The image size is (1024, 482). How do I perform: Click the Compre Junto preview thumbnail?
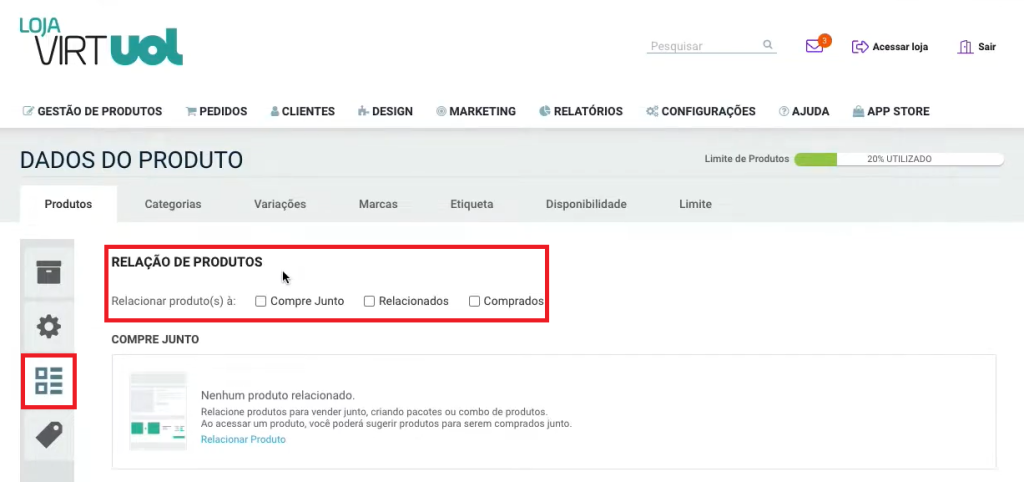(x=157, y=410)
